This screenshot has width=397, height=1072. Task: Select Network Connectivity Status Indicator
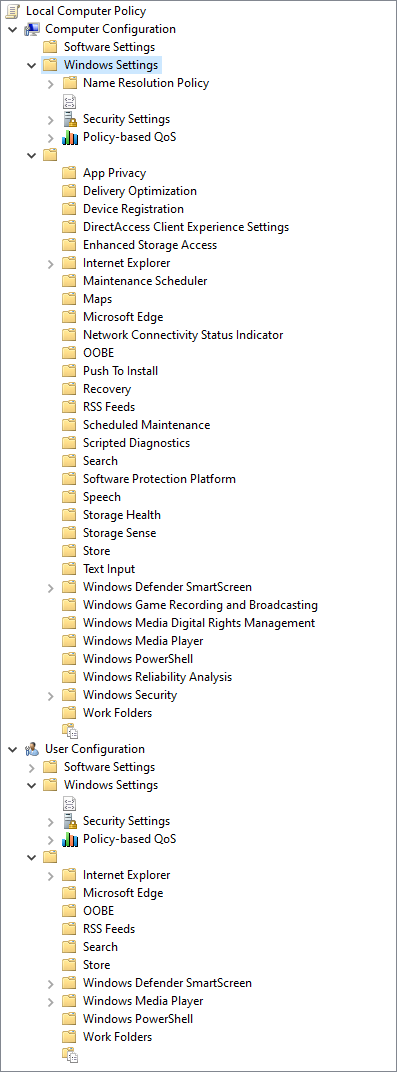(x=183, y=335)
